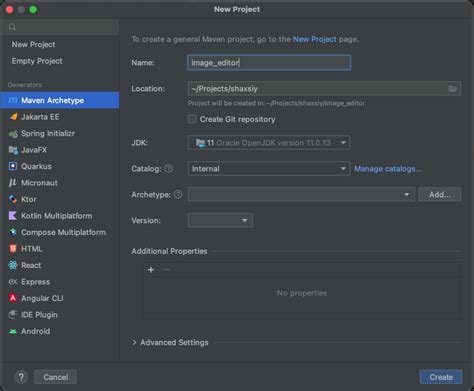Add a property with the plus icon
The image size is (474, 391).
click(151, 270)
